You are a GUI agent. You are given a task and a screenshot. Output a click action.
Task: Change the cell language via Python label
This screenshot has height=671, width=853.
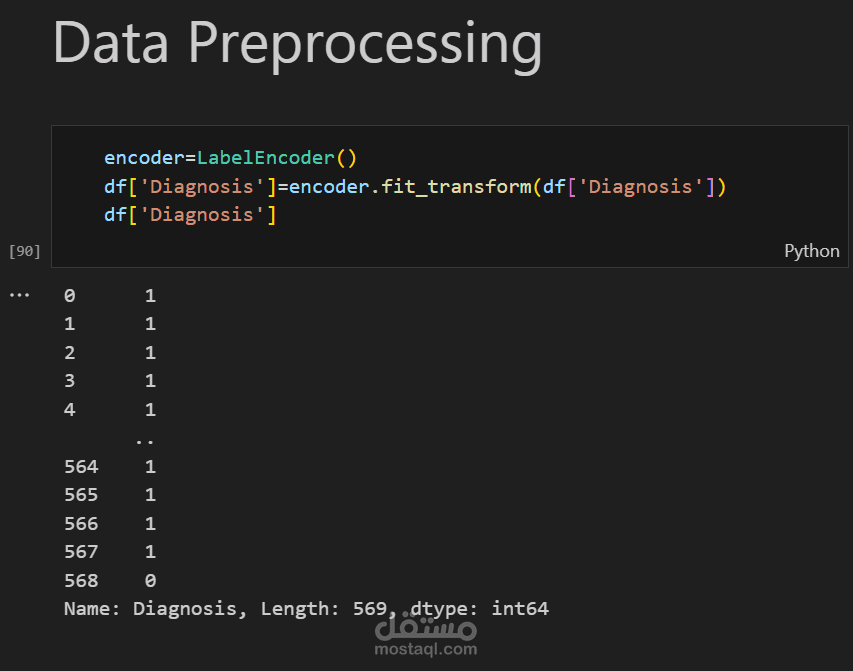click(812, 251)
